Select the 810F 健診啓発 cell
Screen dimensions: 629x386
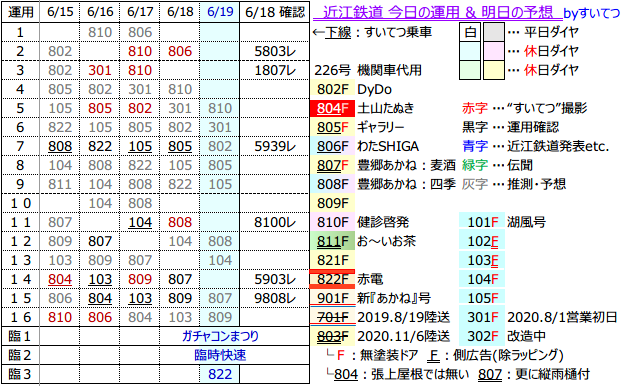click(x=333, y=222)
